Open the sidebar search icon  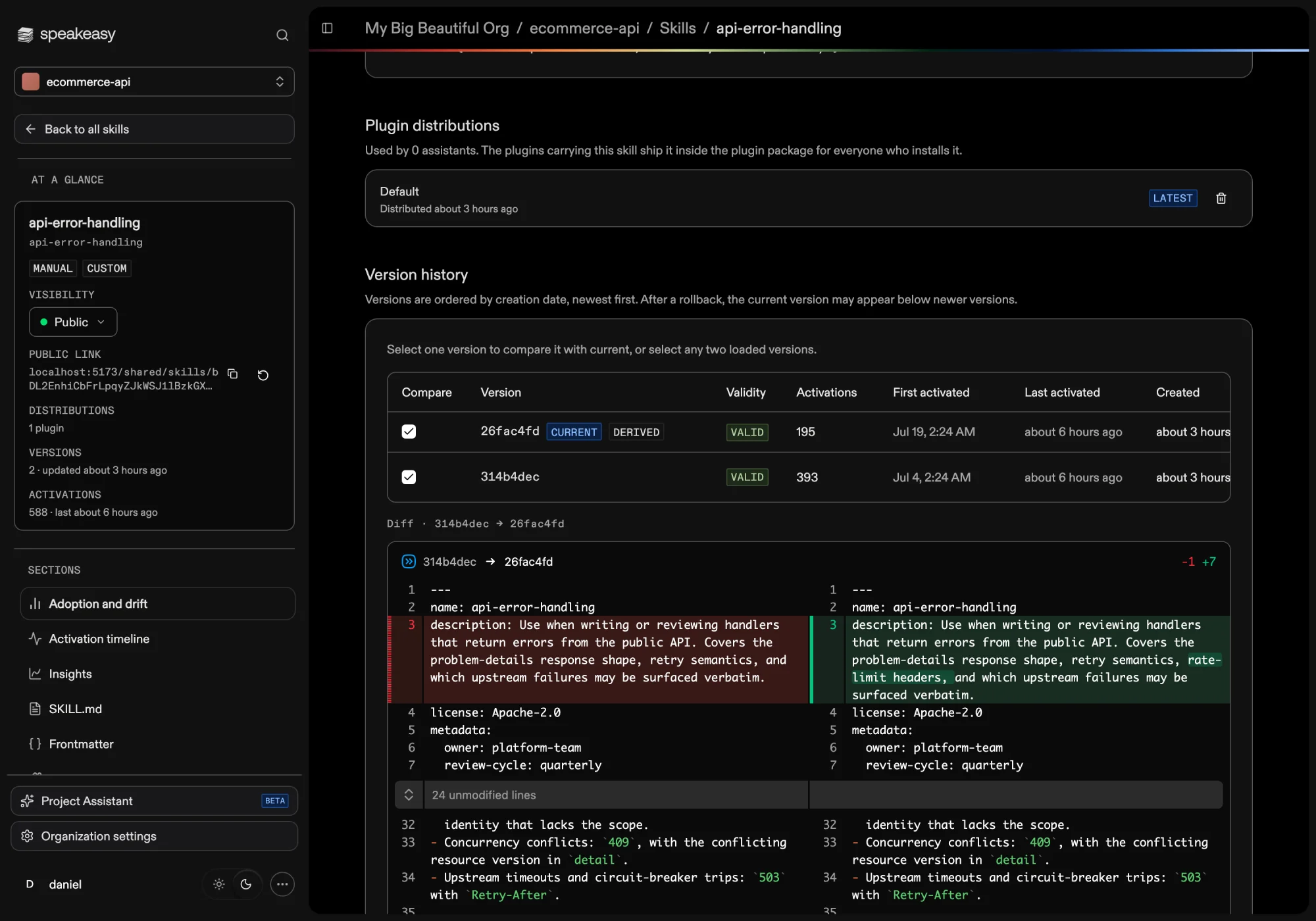tap(282, 35)
